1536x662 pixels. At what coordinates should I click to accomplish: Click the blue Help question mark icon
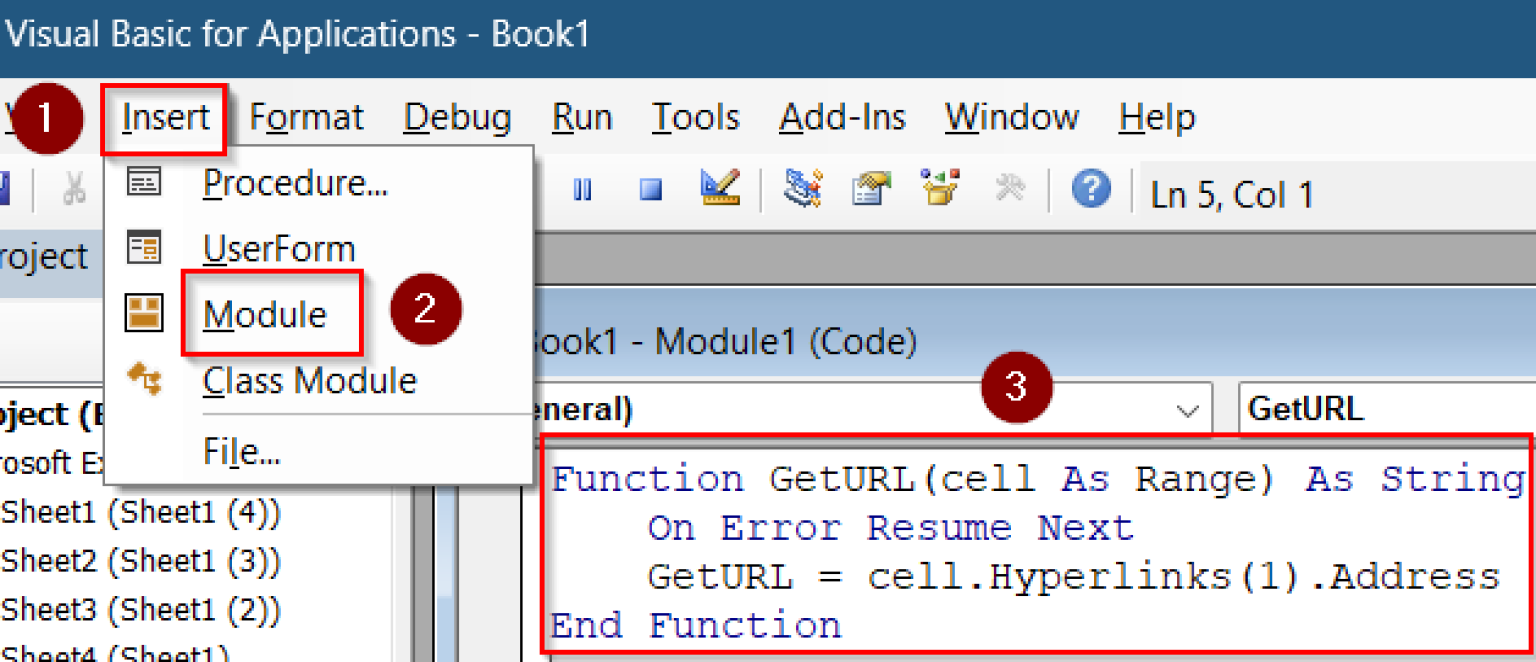1091,187
